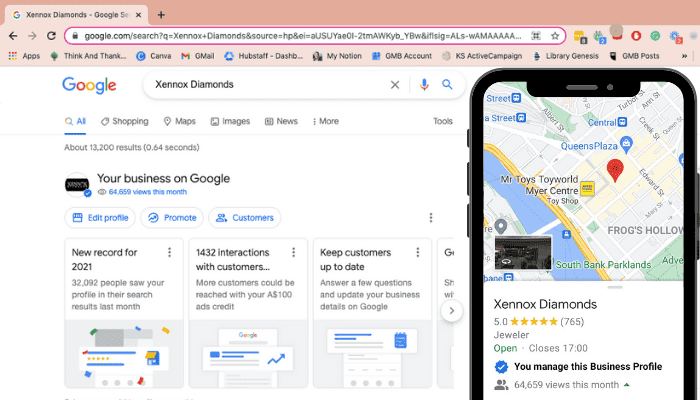Go back using browser back arrow

[12, 36]
